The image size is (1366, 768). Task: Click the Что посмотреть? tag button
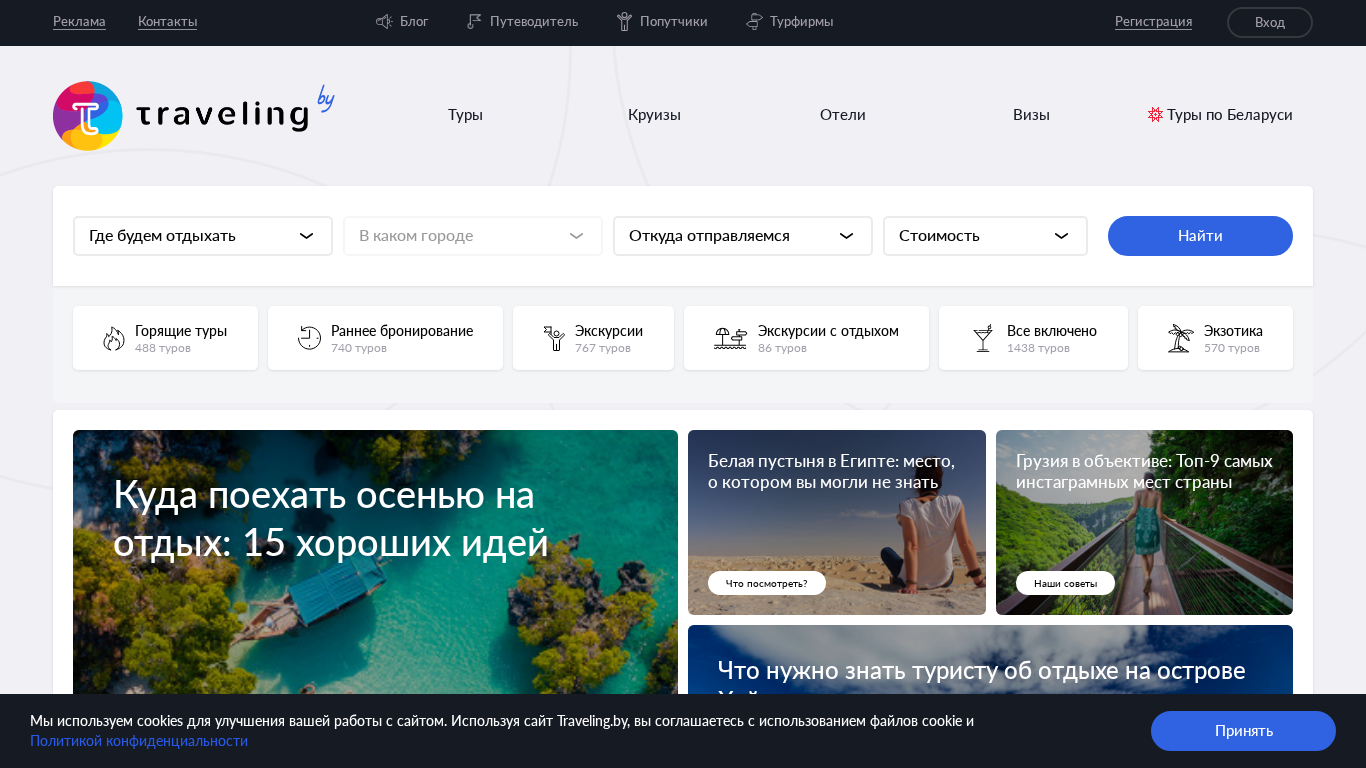767,583
